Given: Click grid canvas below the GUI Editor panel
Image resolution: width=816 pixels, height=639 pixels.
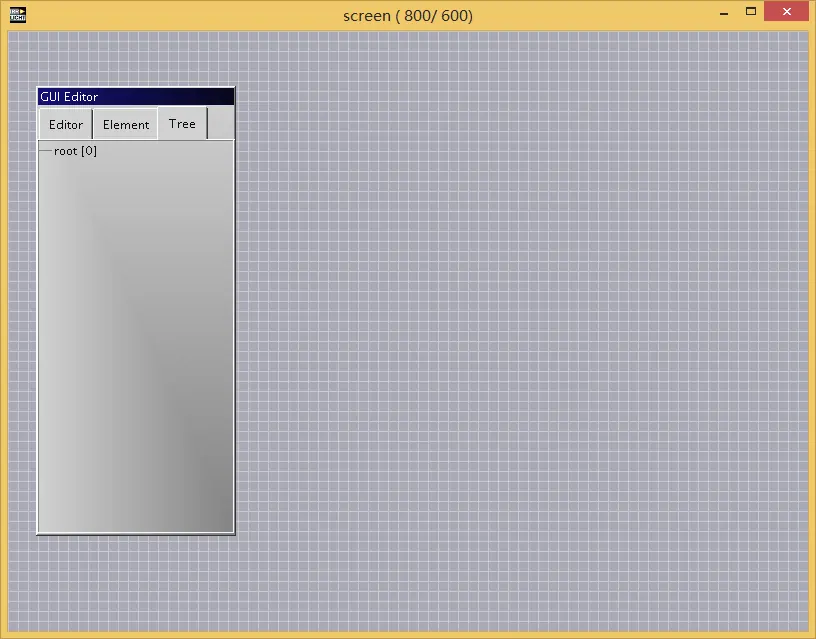Looking at the screenshot, I should tap(135, 580).
